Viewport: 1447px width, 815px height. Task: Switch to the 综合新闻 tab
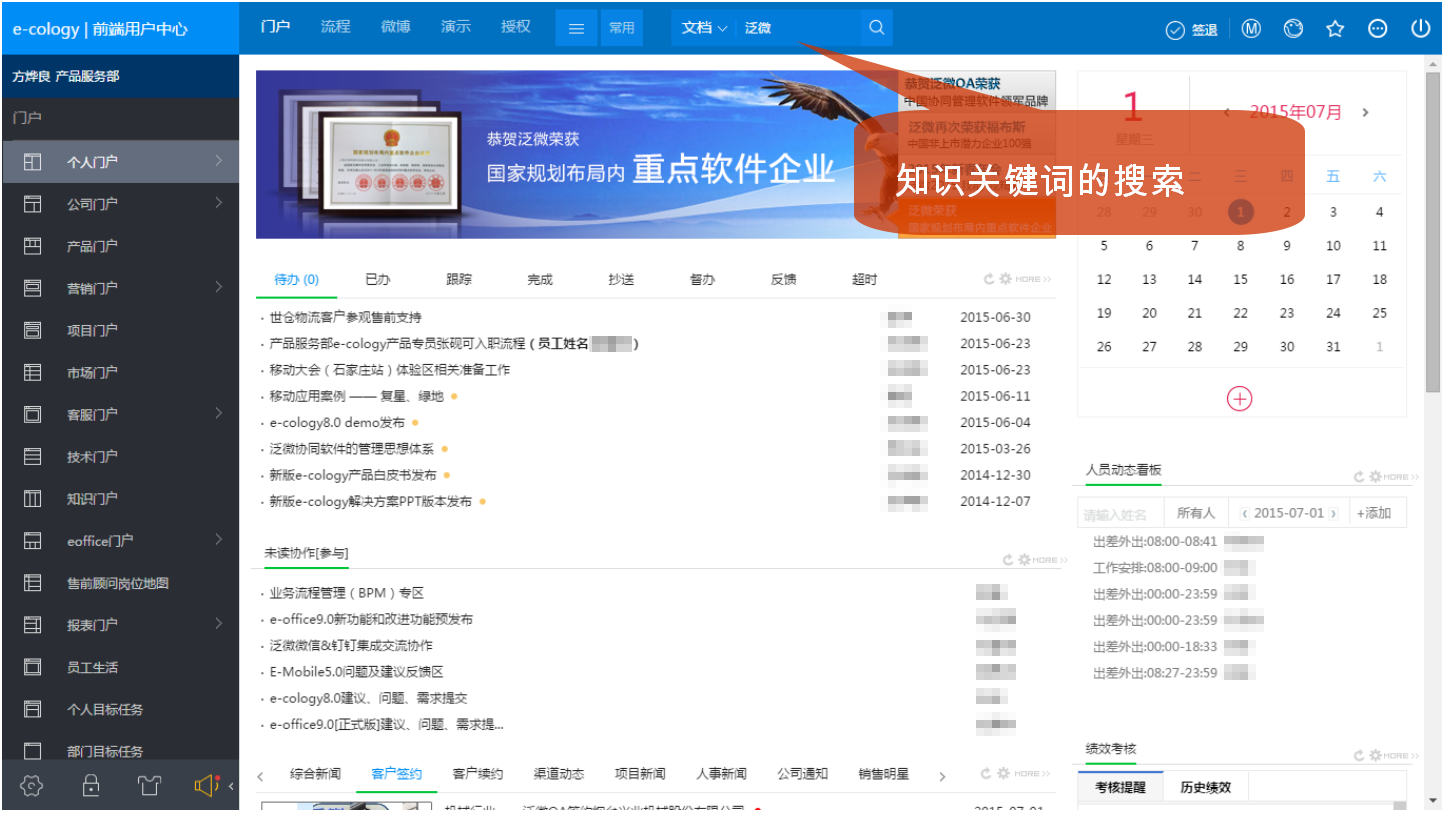(x=315, y=774)
